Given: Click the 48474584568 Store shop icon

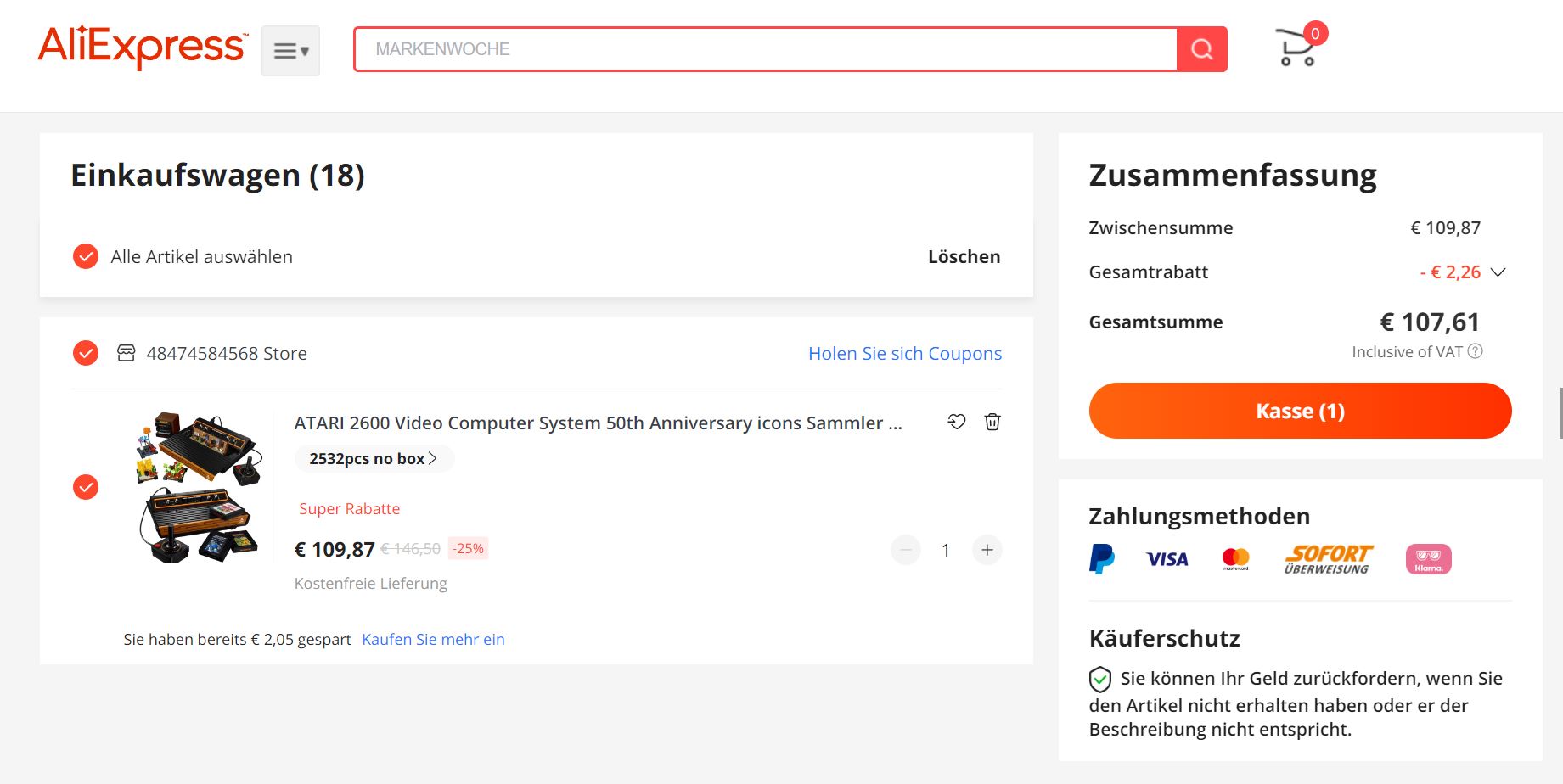Looking at the screenshot, I should 126,353.
